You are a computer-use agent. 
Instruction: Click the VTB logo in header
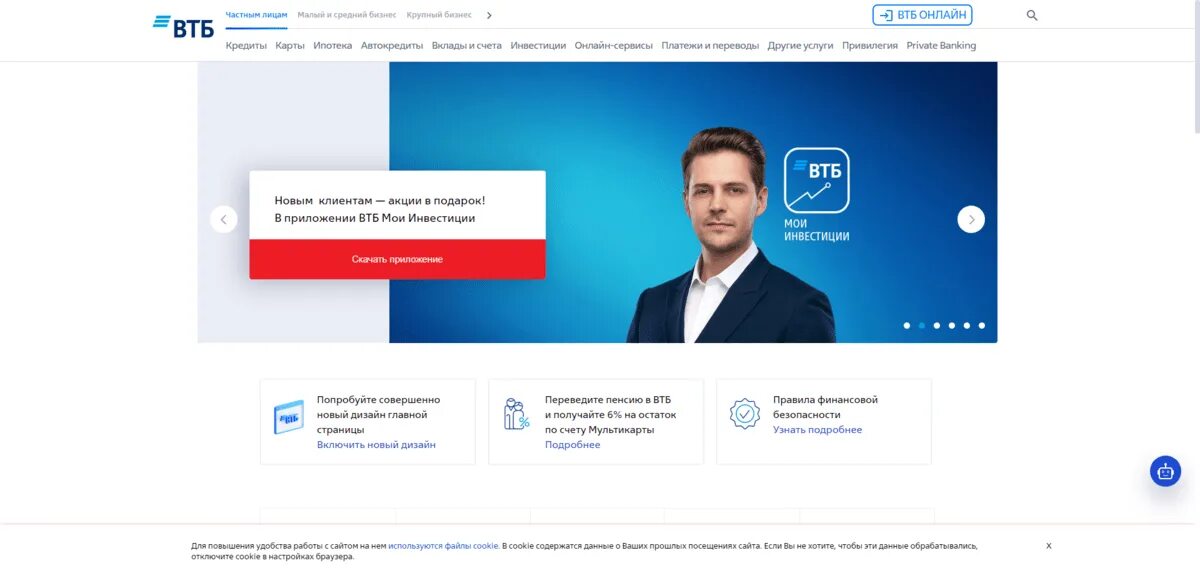click(x=183, y=27)
